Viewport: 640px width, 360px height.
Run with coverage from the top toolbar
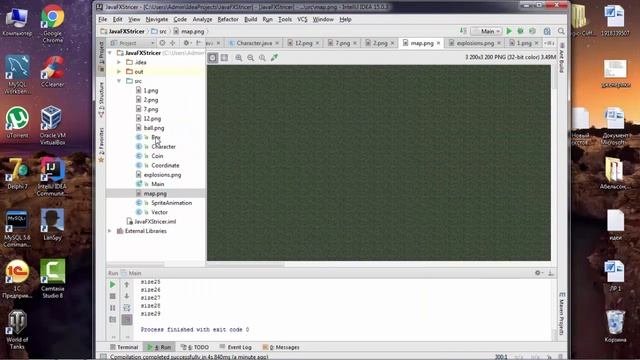[532, 31]
